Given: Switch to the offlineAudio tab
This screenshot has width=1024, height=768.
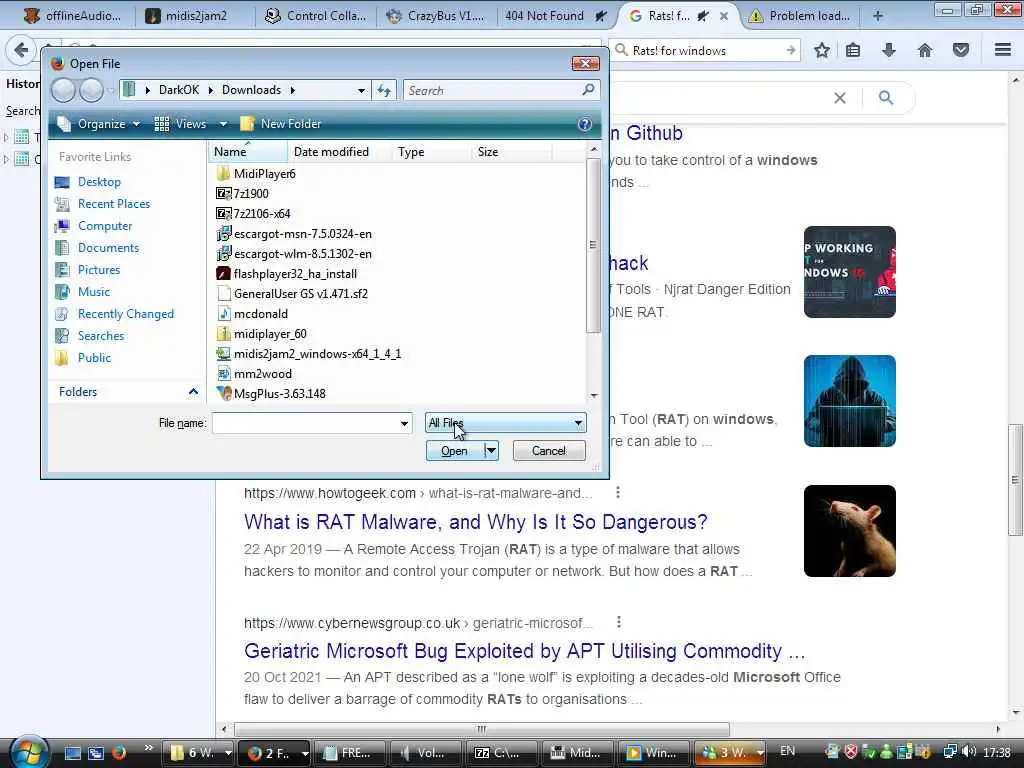Looking at the screenshot, I should [x=72, y=16].
